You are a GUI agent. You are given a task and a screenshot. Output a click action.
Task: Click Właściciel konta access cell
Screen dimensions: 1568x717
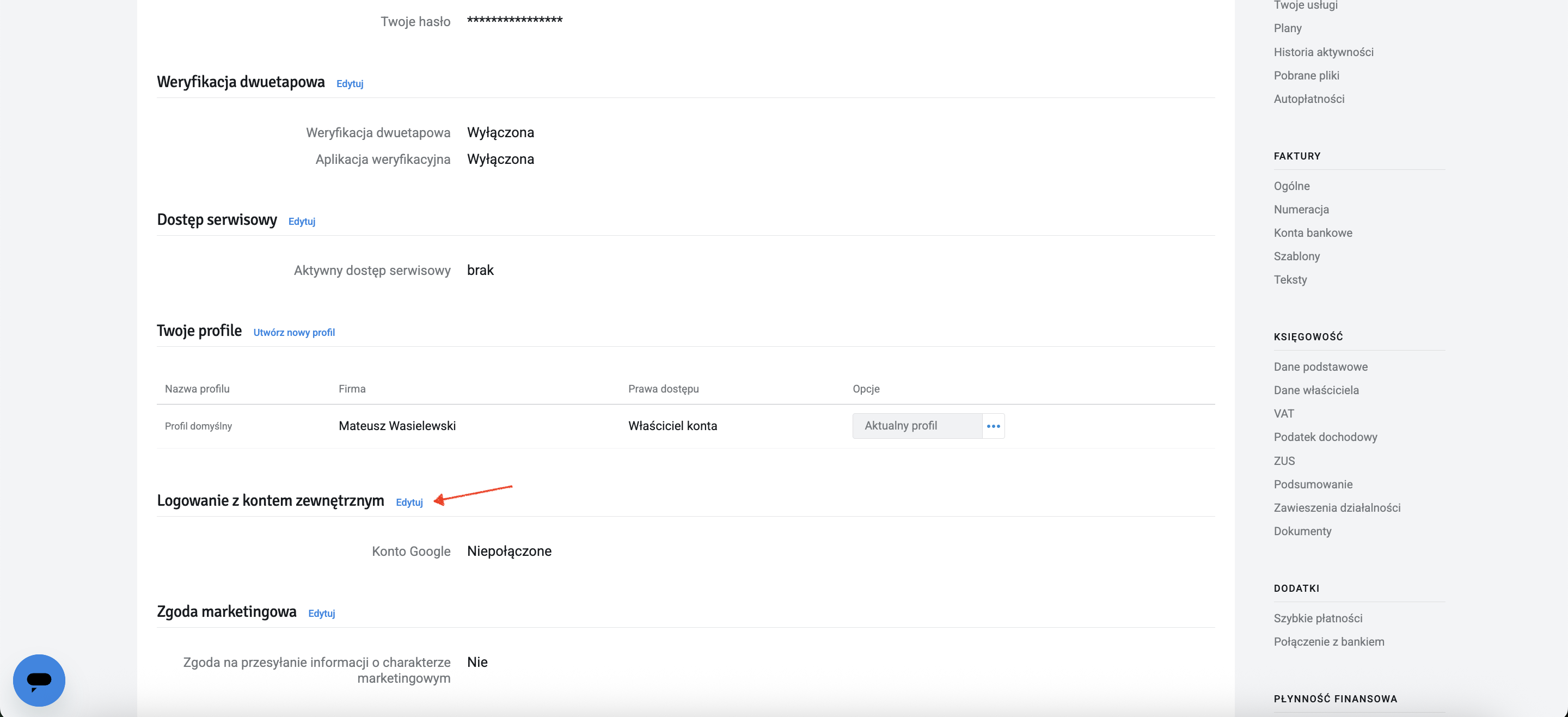[672, 426]
